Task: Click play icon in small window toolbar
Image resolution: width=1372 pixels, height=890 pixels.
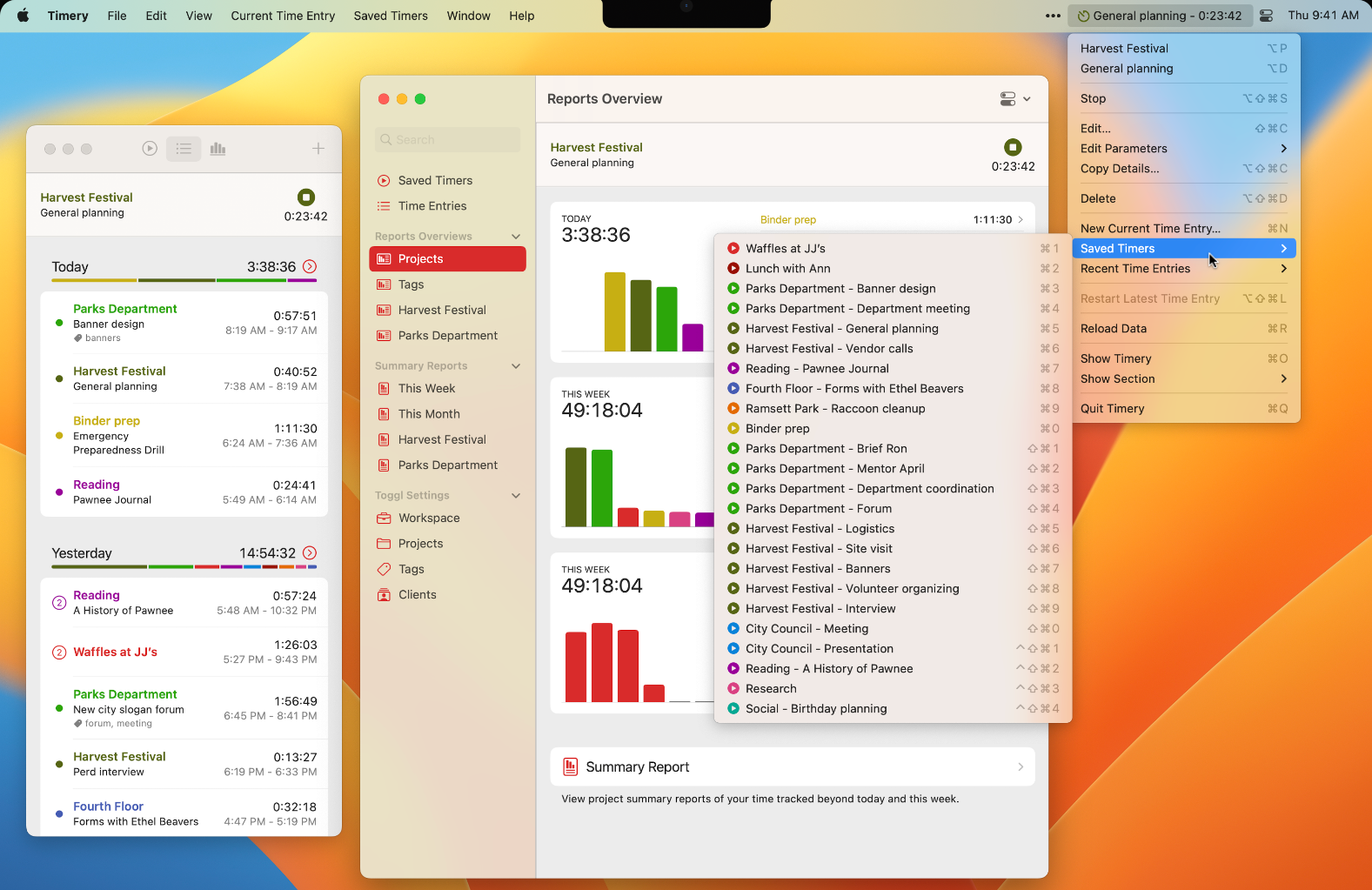Action: tap(150, 149)
